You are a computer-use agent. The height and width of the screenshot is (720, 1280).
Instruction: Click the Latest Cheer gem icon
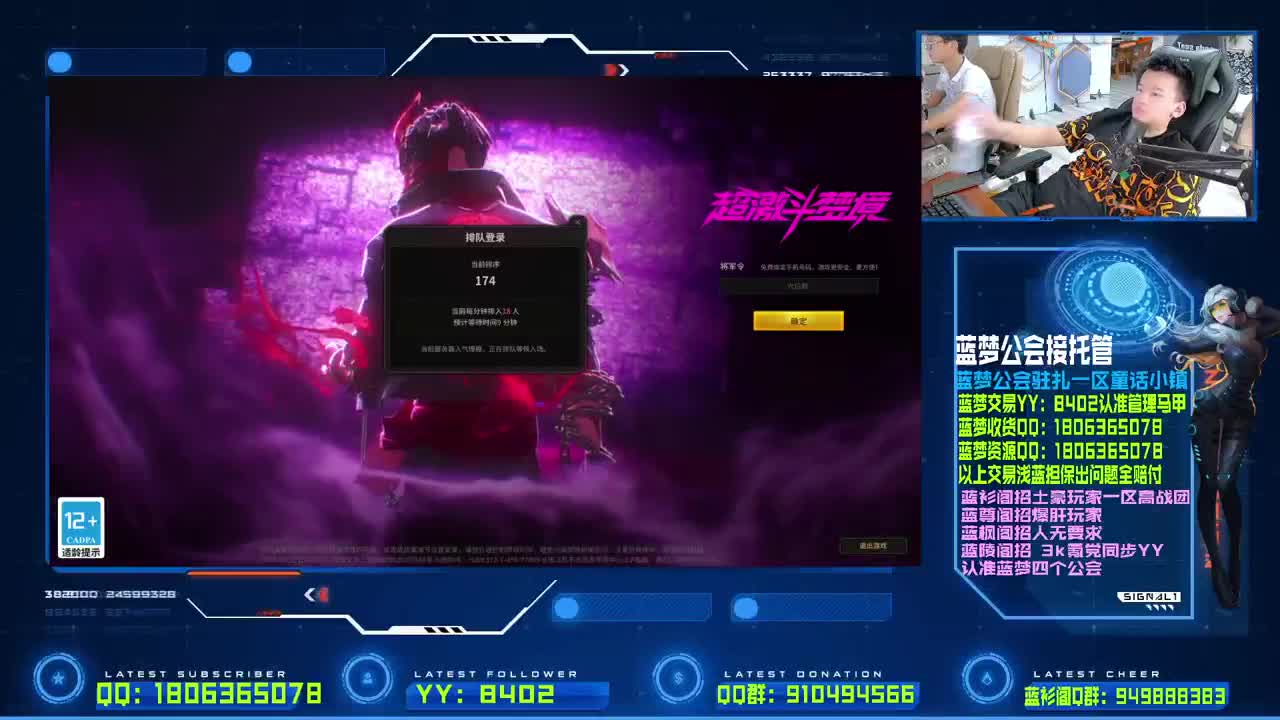[987, 679]
